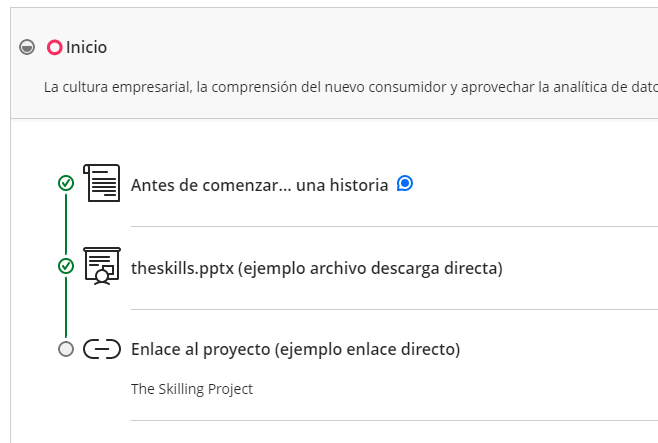Viewport: 658px width, 443px height.
Task: Click the divider line below The Skilling Project
Action: (x=394, y=420)
